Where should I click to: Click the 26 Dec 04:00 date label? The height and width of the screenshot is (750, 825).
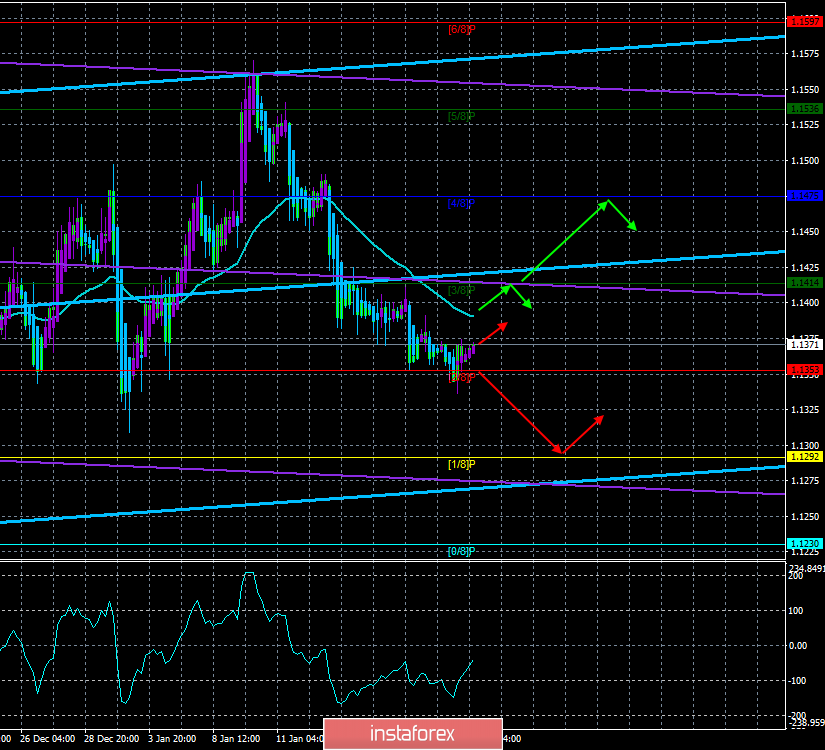click(x=48, y=739)
